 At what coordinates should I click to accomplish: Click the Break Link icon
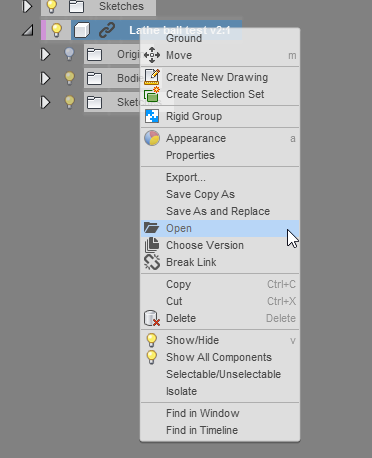[152, 262]
